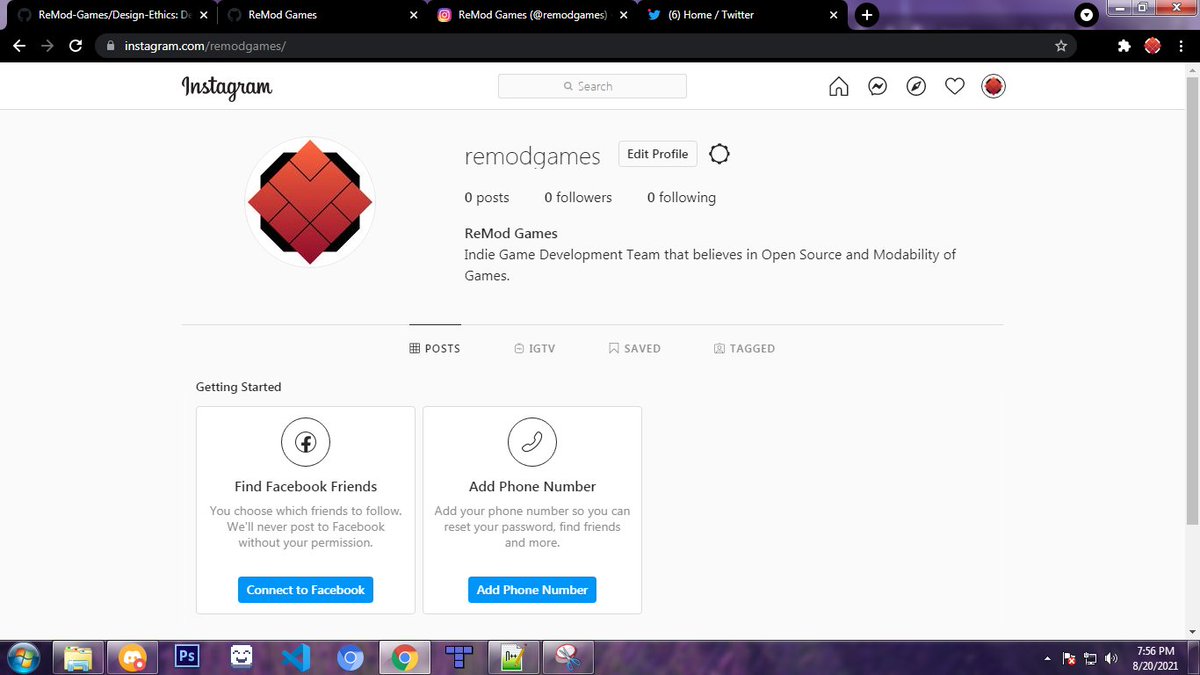Screen dimensions: 1200x675
Task: Select the TAGGED tab
Action: (x=745, y=348)
